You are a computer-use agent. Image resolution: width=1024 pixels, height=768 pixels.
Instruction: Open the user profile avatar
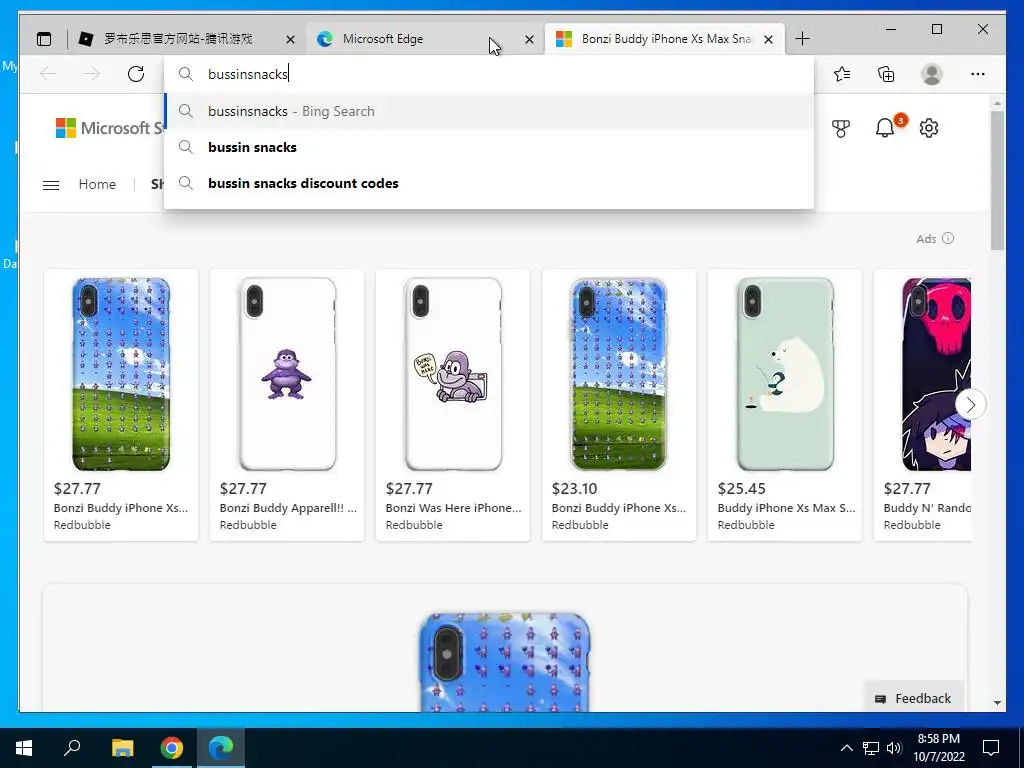click(x=932, y=74)
